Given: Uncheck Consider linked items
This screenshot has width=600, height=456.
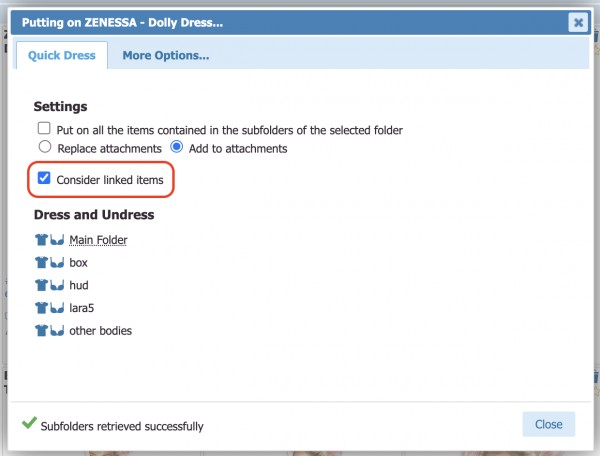Looking at the screenshot, I should pyautogui.click(x=44, y=179).
